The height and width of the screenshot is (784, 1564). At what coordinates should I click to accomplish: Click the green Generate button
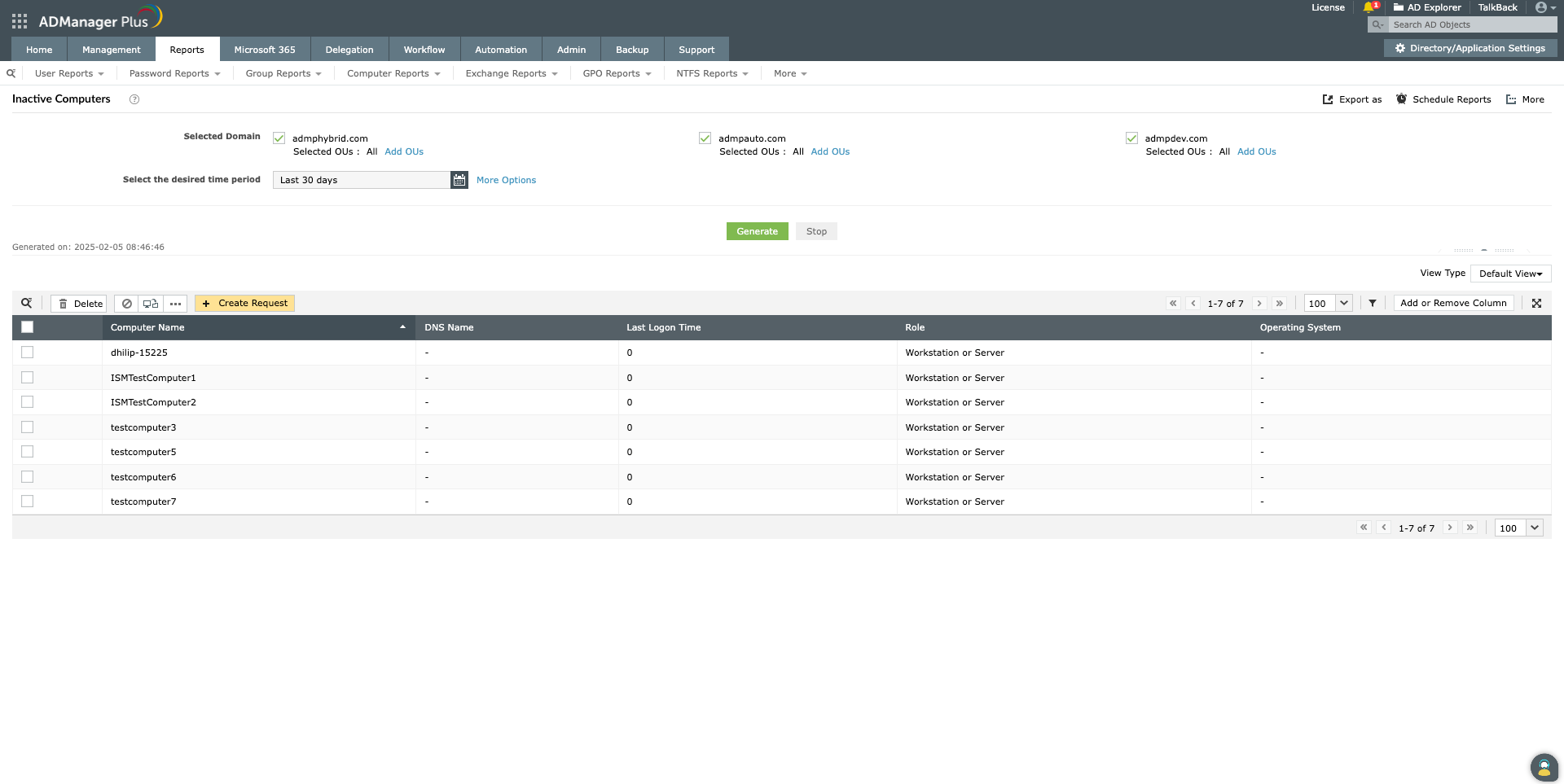pyautogui.click(x=758, y=231)
